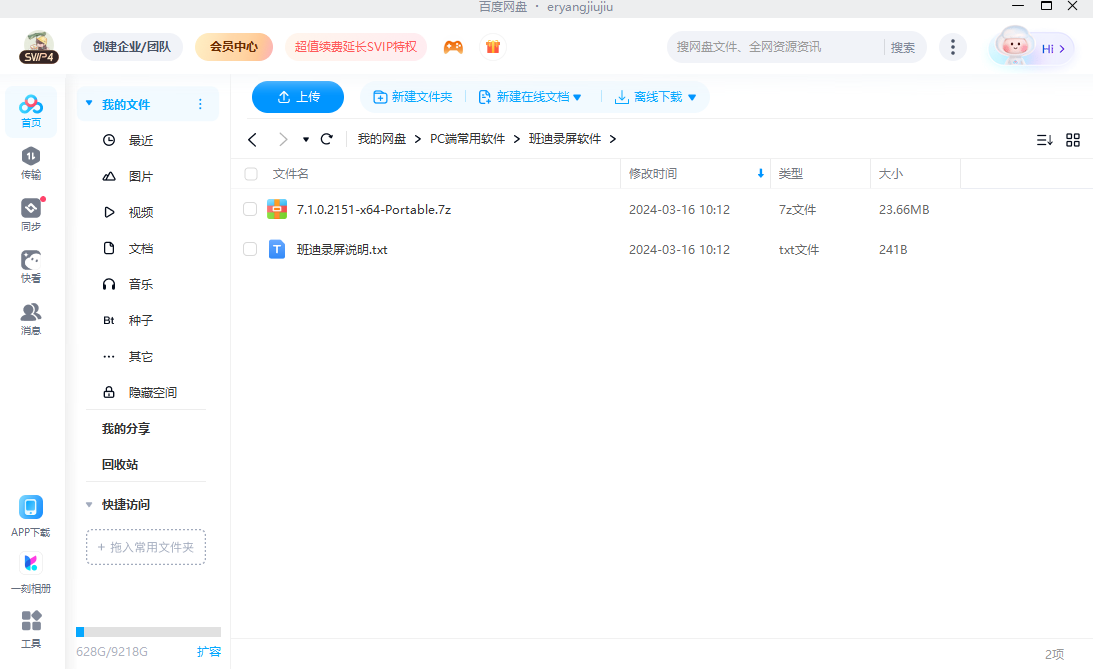The image size is (1093, 669).
Task: Go forward with the right arrow
Action: coord(282,139)
